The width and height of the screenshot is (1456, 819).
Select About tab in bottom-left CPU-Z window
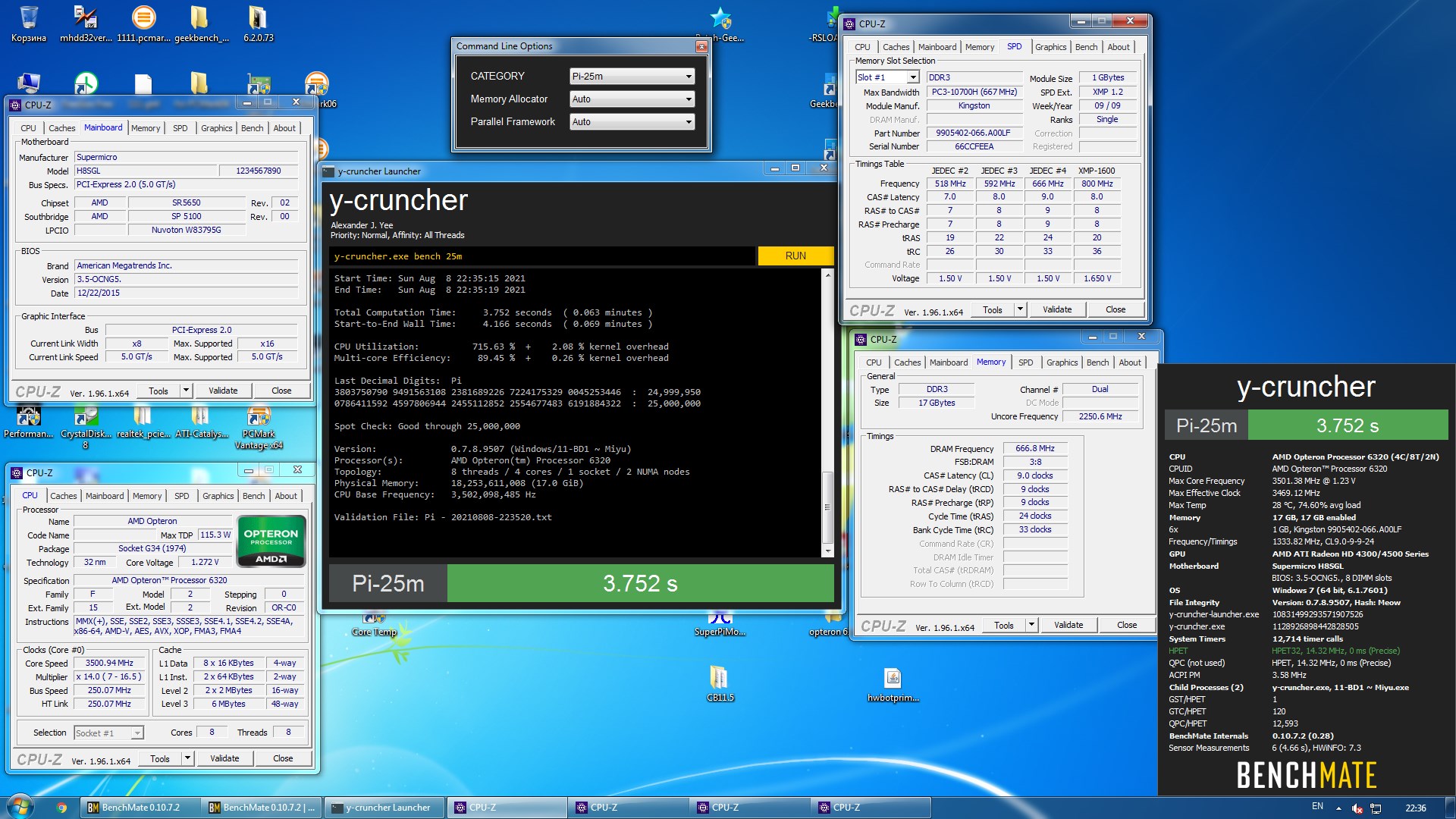[286, 496]
